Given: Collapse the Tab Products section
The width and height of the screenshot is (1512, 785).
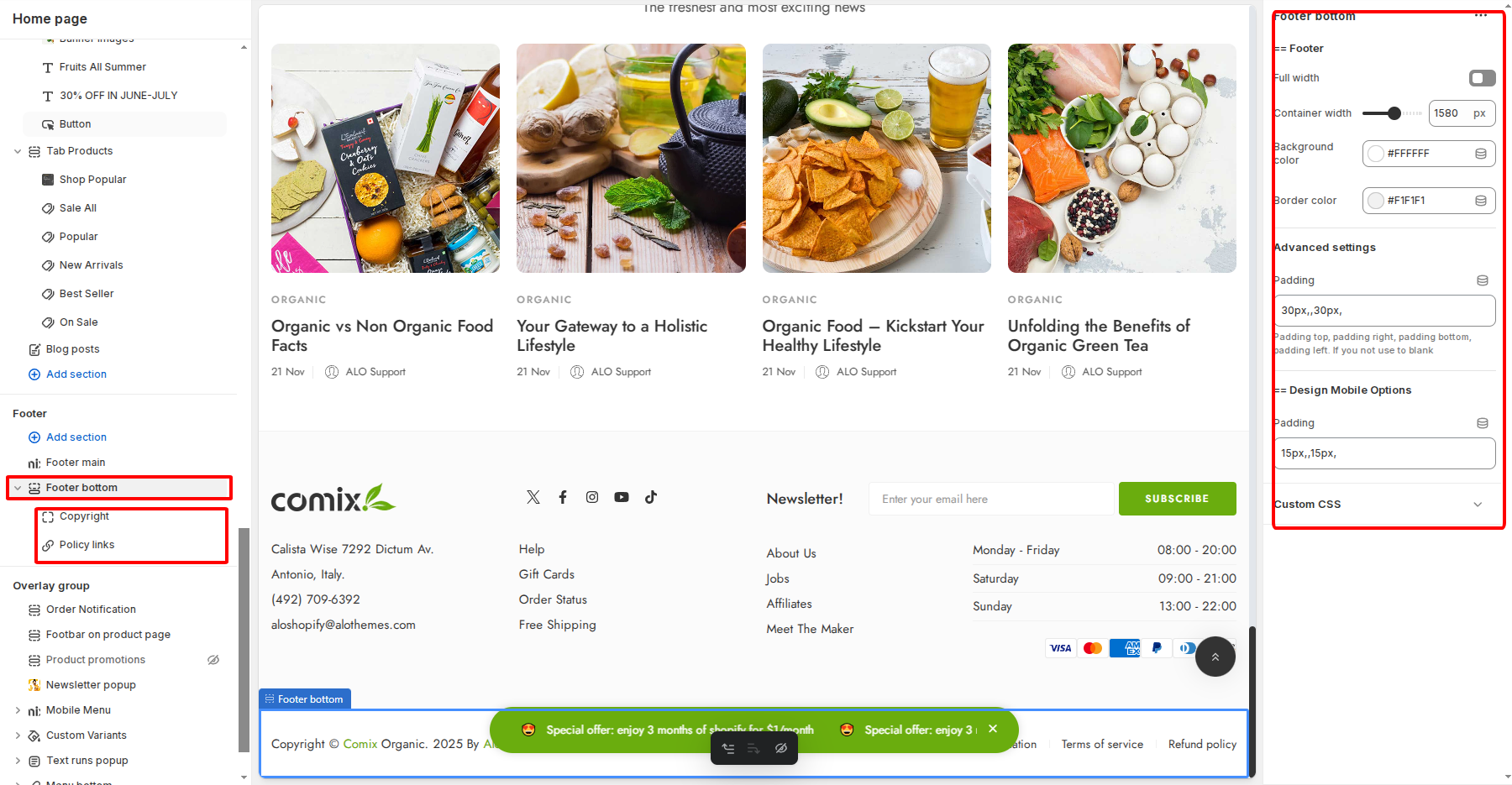Looking at the screenshot, I should (x=18, y=151).
